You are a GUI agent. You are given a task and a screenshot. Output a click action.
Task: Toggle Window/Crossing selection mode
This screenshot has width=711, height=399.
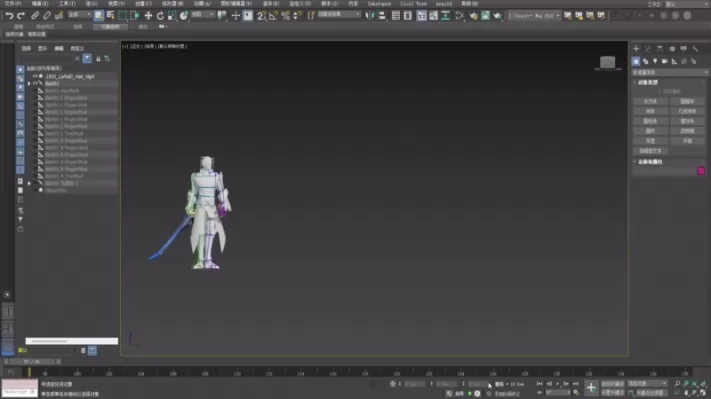pyautogui.click(x=135, y=16)
